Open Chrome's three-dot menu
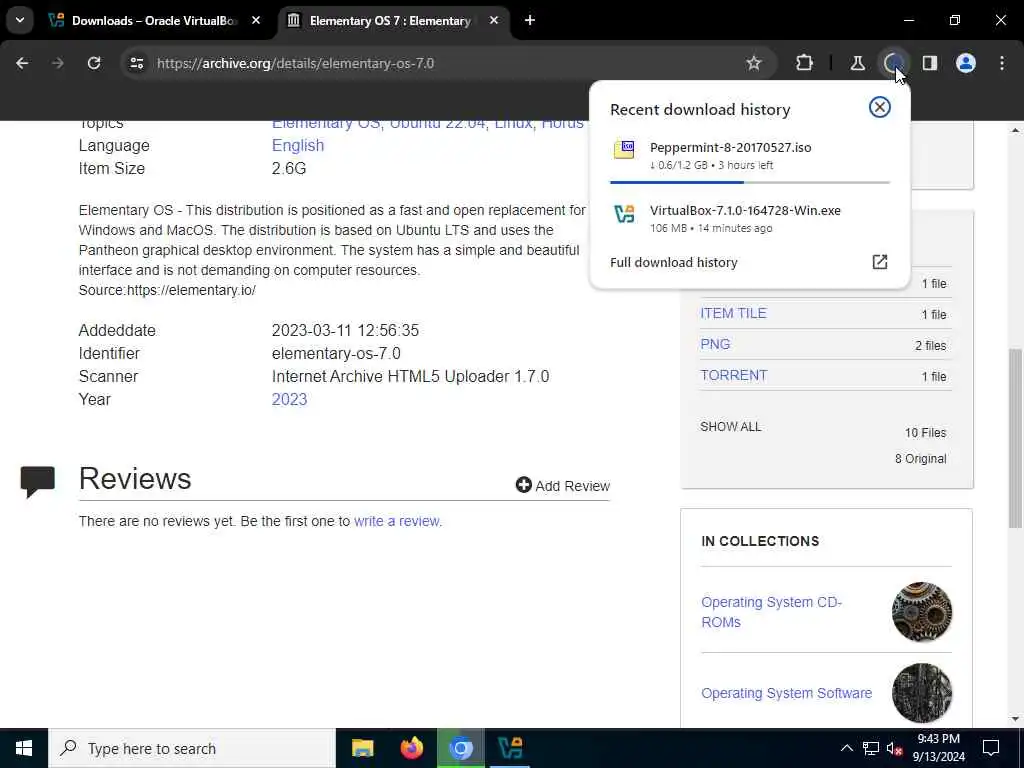Viewport: 1024px width, 768px height. click(x=1002, y=63)
